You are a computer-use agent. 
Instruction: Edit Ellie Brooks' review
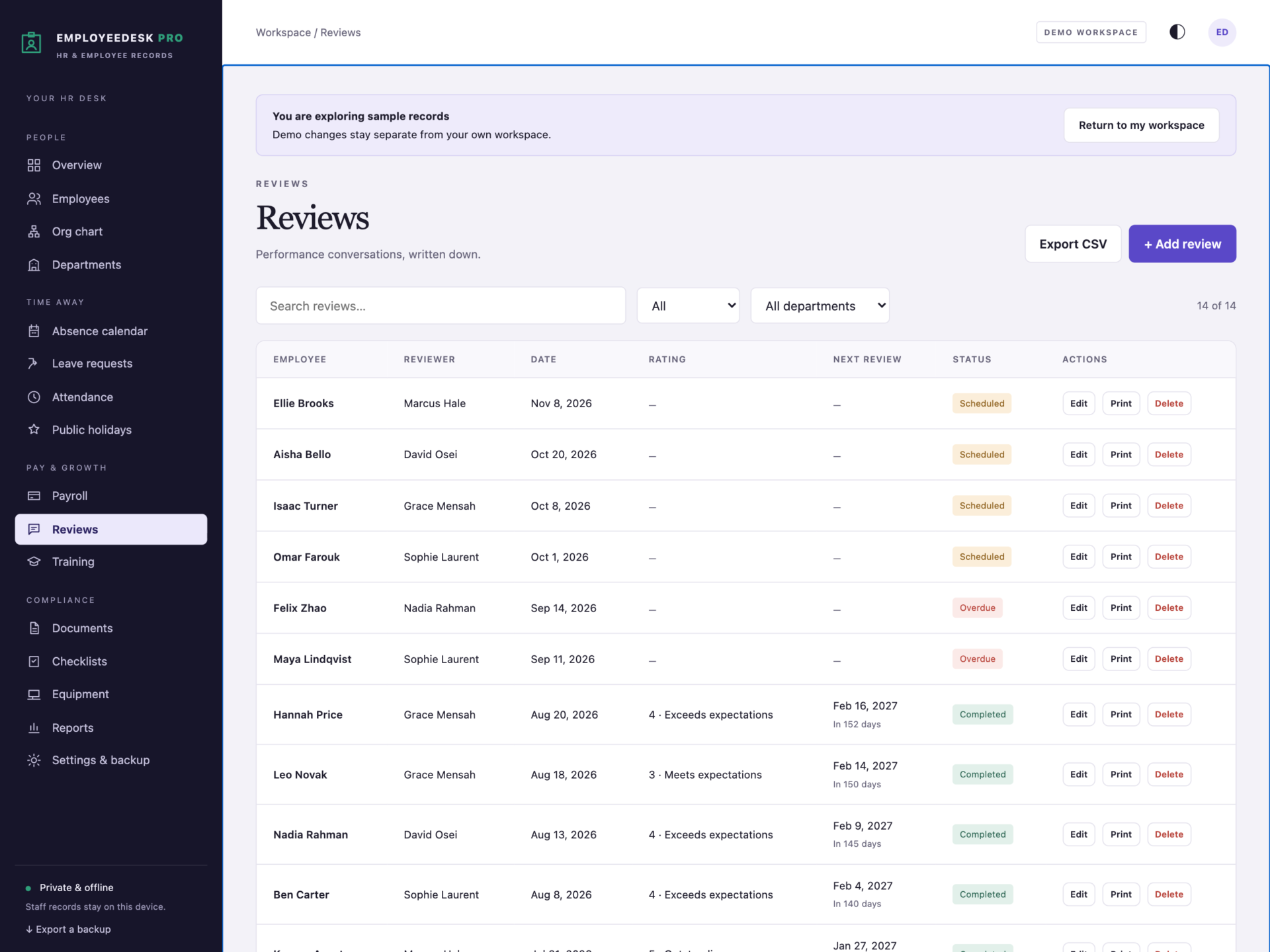tap(1078, 403)
